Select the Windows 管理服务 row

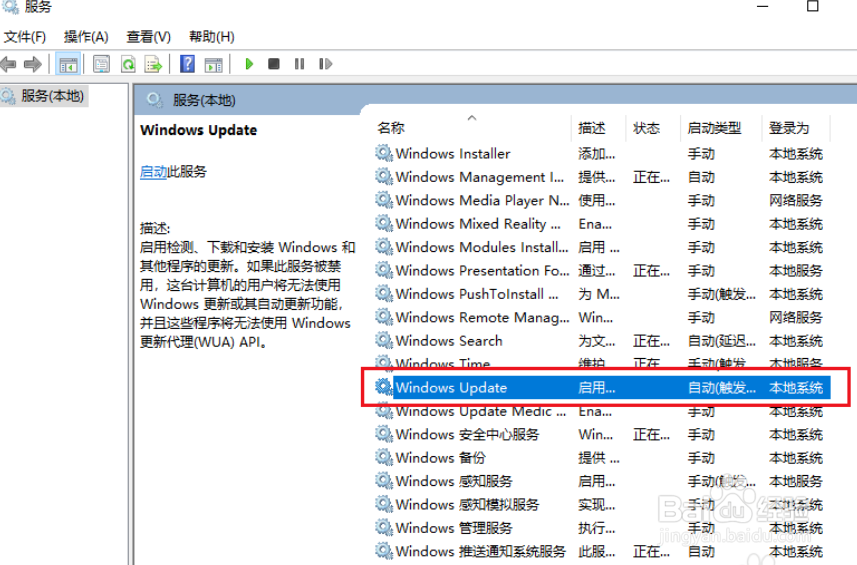pyautogui.click(x=602, y=528)
